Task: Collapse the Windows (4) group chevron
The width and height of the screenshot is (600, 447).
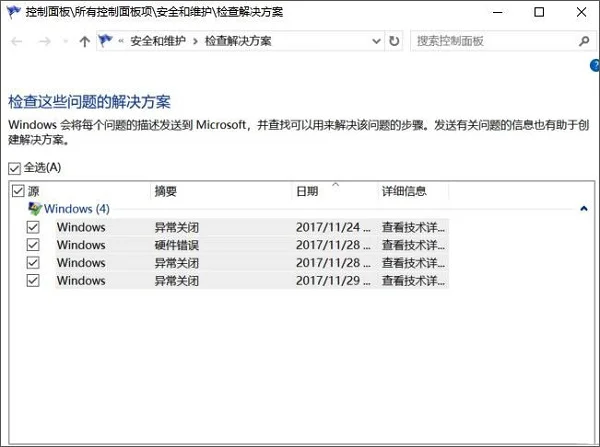Action: [x=584, y=209]
